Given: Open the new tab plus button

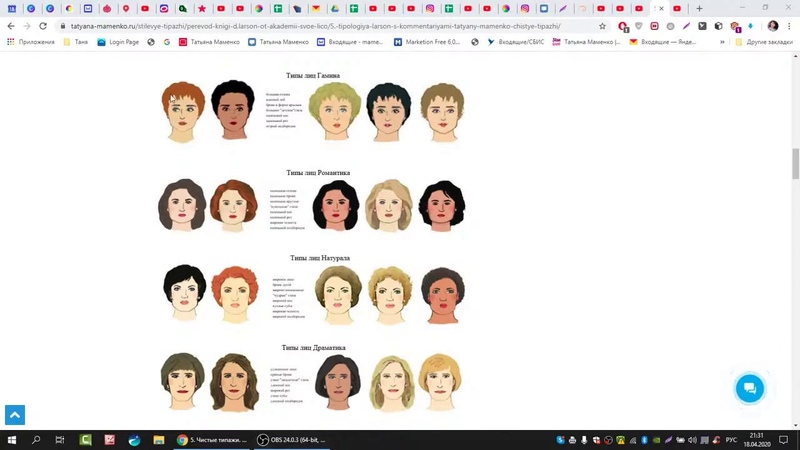Looking at the screenshot, I should [x=699, y=9].
